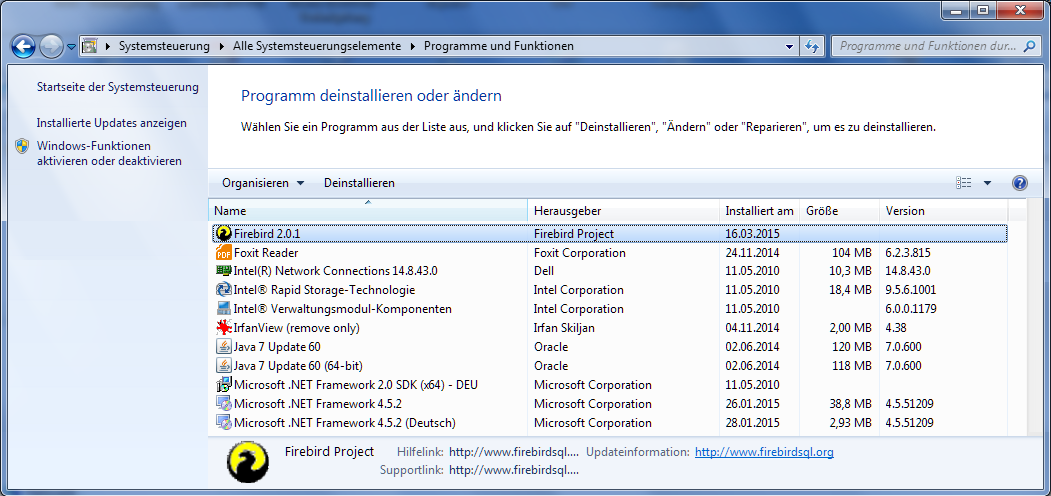1051x496 pixels.
Task: Click the .NET Framework 2.0 SDK icon
Action: click(x=224, y=385)
